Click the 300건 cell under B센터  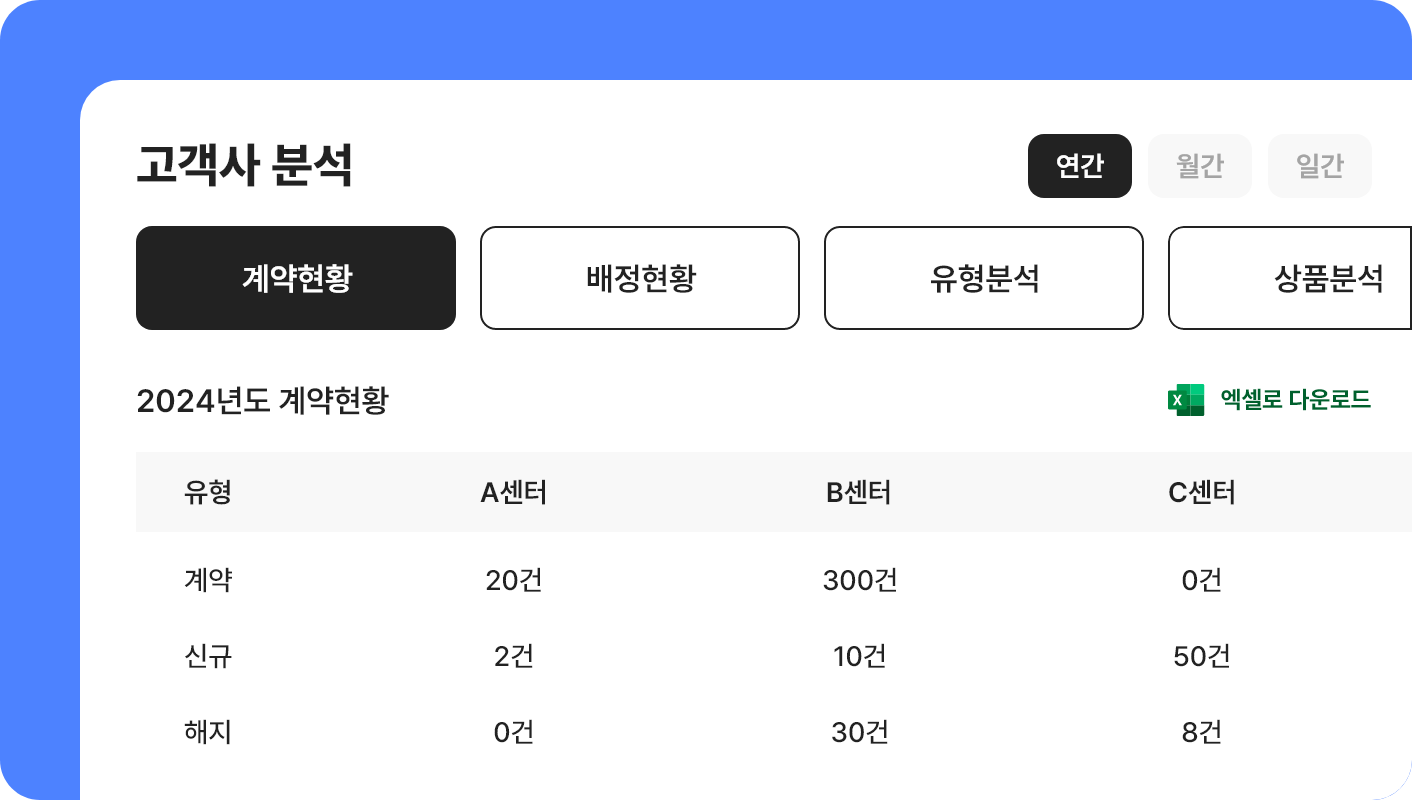[860, 580]
